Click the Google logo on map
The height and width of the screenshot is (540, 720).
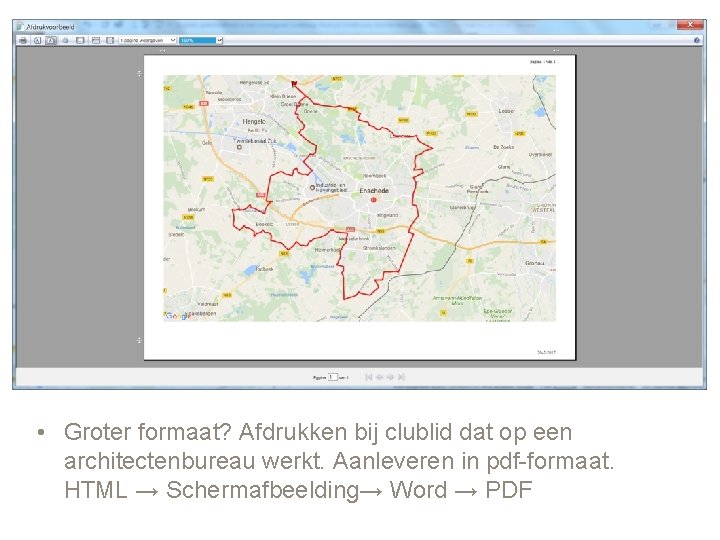[x=178, y=316]
